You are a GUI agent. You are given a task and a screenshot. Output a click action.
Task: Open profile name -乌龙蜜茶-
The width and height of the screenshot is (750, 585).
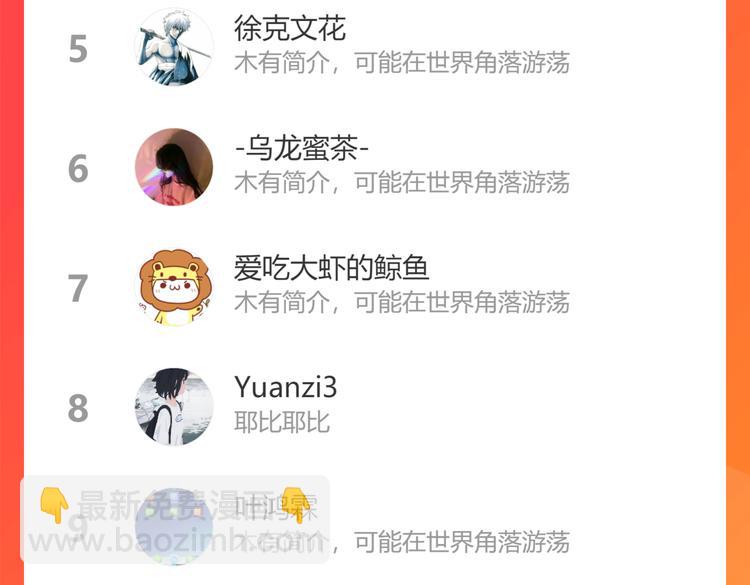[x=302, y=148]
